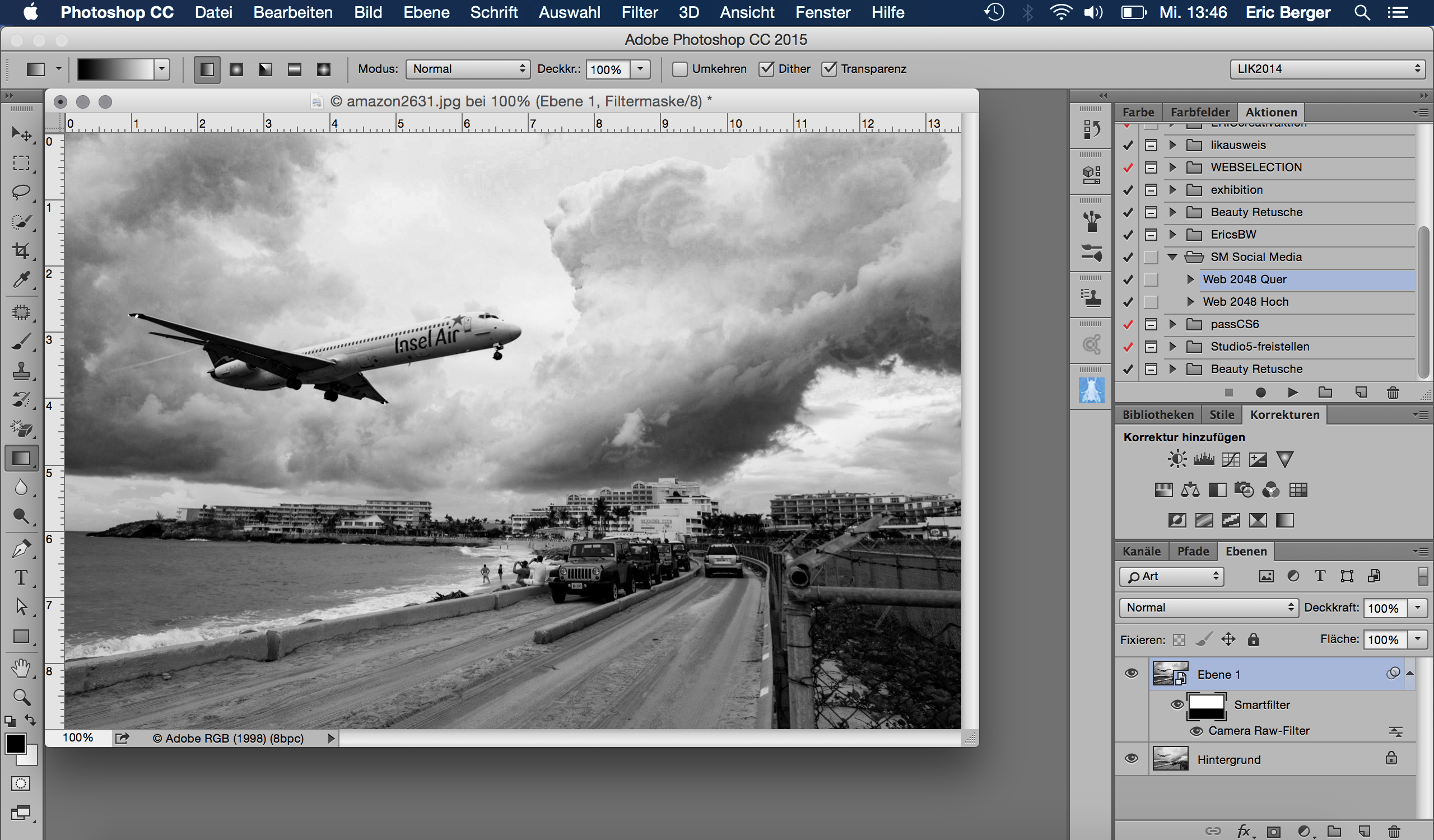Image resolution: width=1434 pixels, height=840 pixels.
Task: Select the Hand tool
Action: pos(21,668)
